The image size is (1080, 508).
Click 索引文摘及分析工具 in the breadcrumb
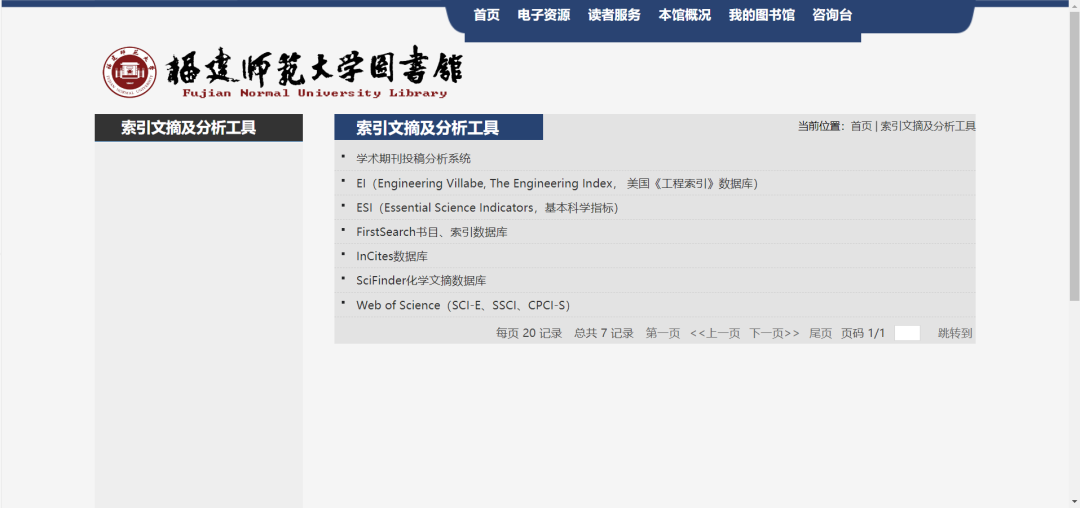(928, 126)
